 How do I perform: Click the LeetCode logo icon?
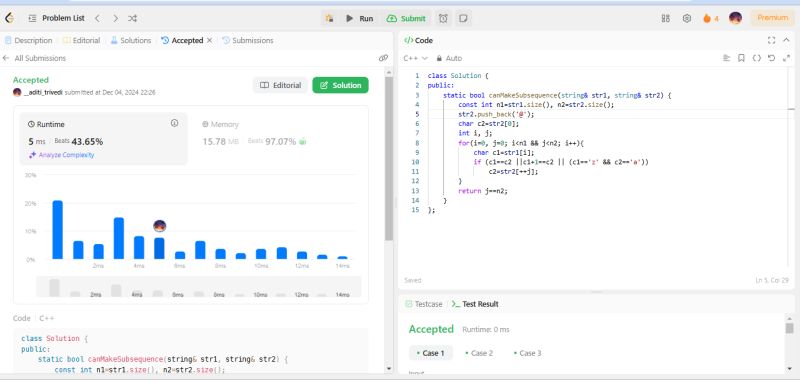click(x=9, y=18)
